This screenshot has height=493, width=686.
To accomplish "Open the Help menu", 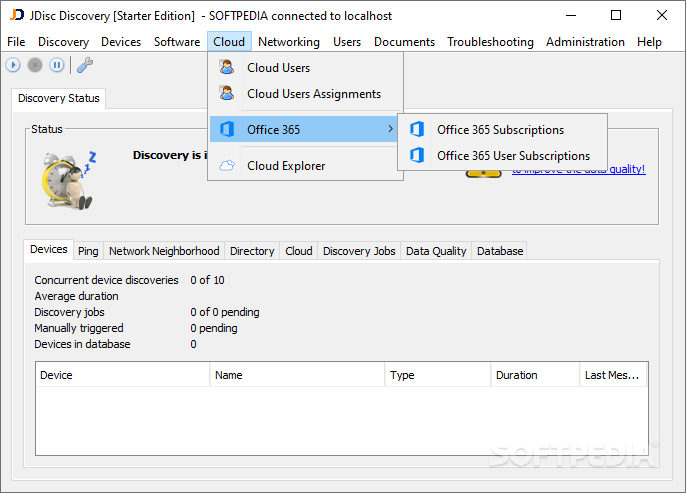I will [649, 42].
